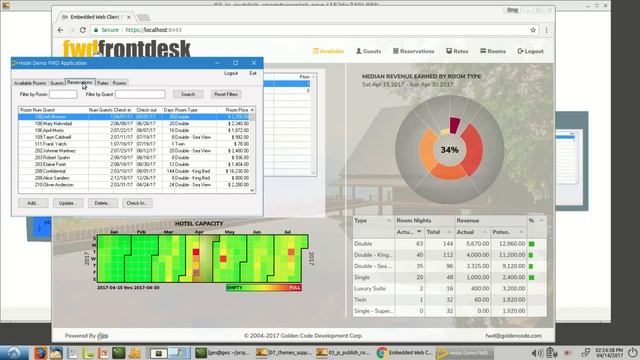Click the light orange segment of revenue donut

click(427, 150)
